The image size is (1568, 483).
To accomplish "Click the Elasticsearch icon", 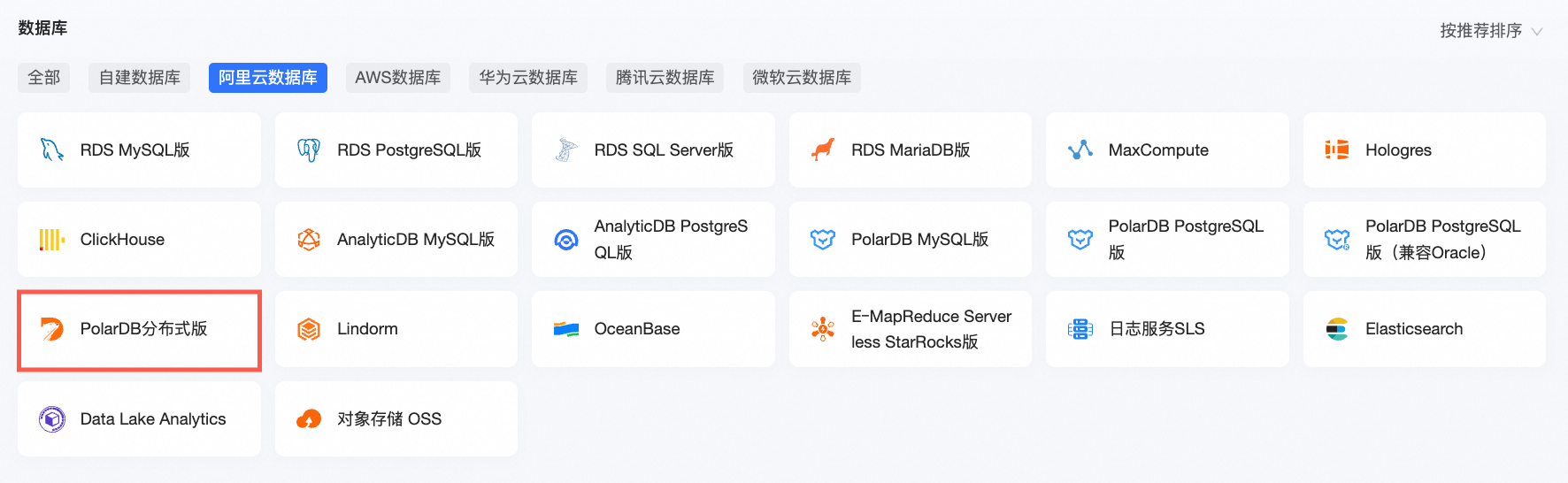I will click(1337, 329).
